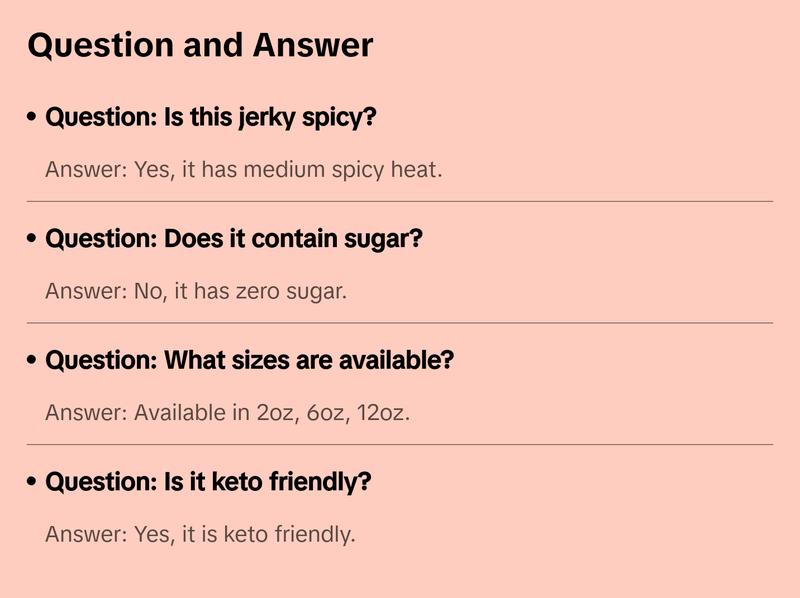Click the "Does it contain sugar?" question
The image size is (800, 598).
234,240
